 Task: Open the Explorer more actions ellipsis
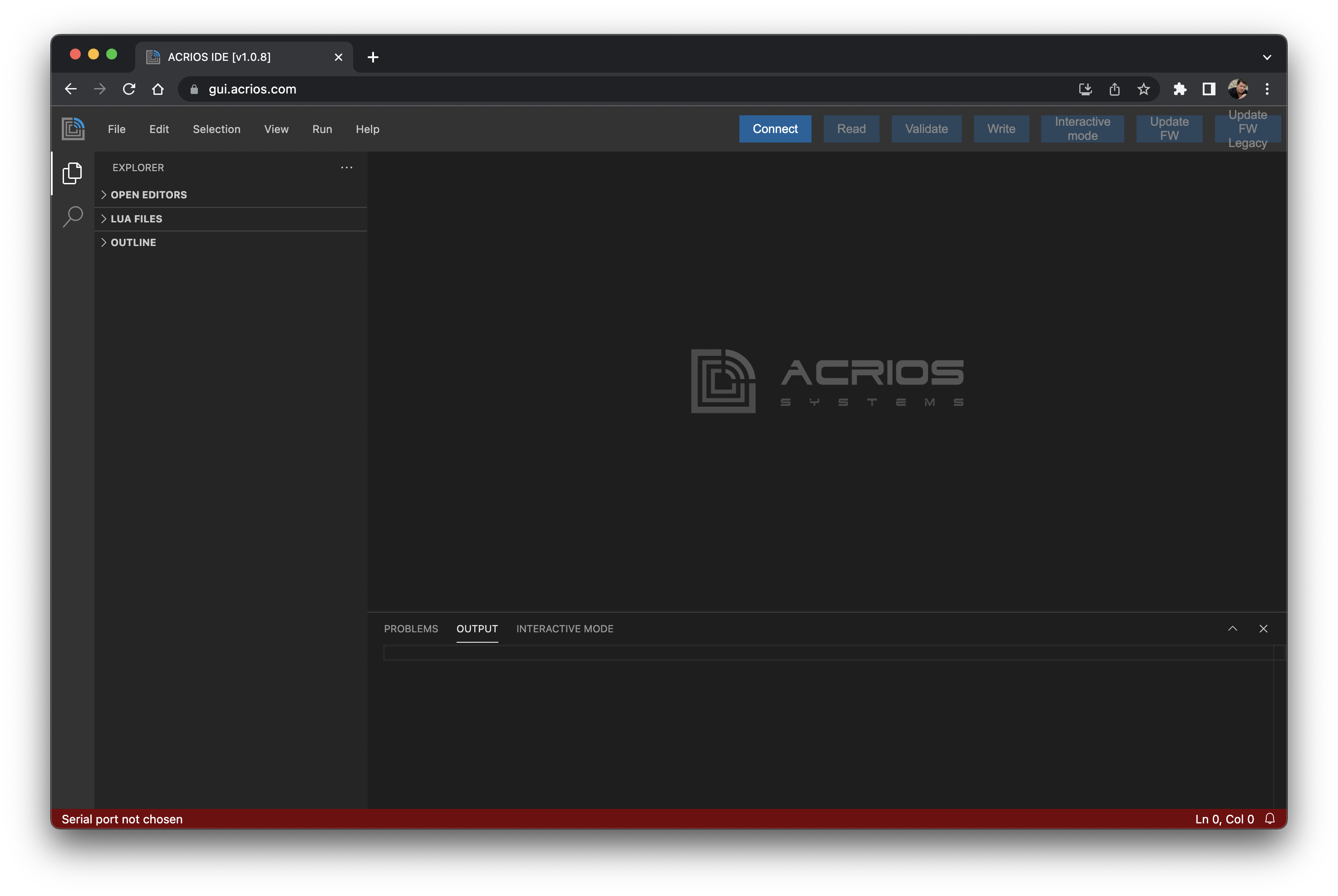347,167
